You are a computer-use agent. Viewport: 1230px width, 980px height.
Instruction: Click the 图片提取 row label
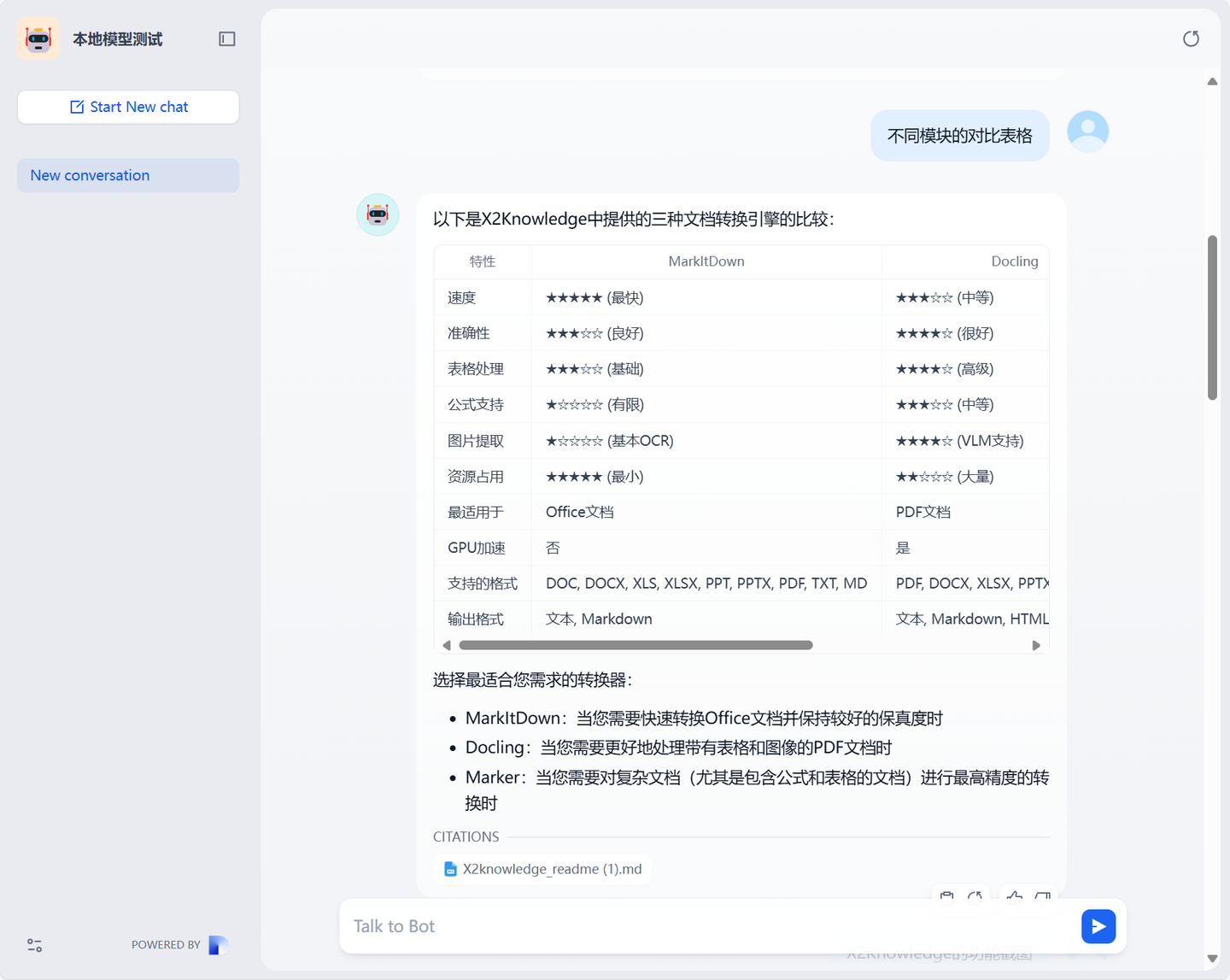(x=476, y=441)
